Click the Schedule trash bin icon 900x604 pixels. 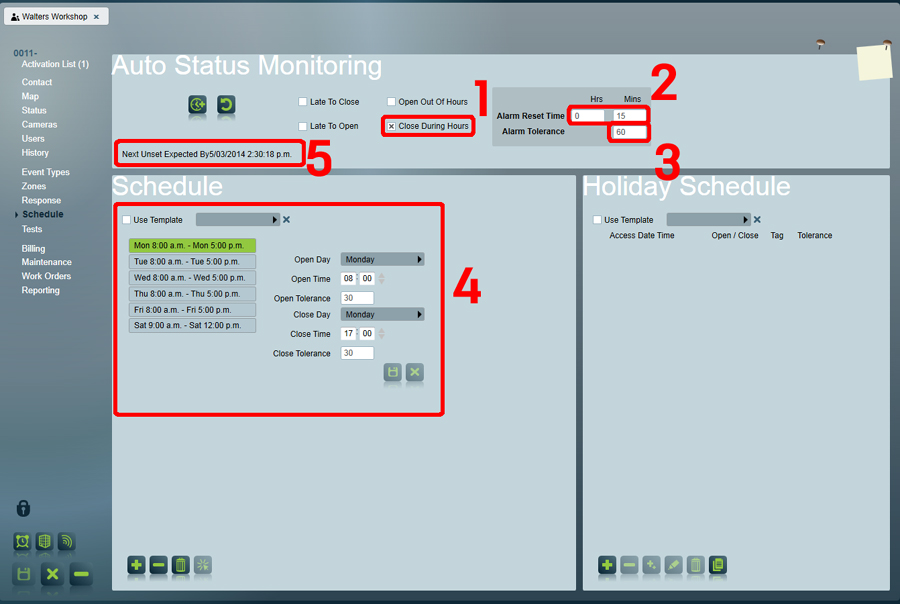[x=180, y=565]
